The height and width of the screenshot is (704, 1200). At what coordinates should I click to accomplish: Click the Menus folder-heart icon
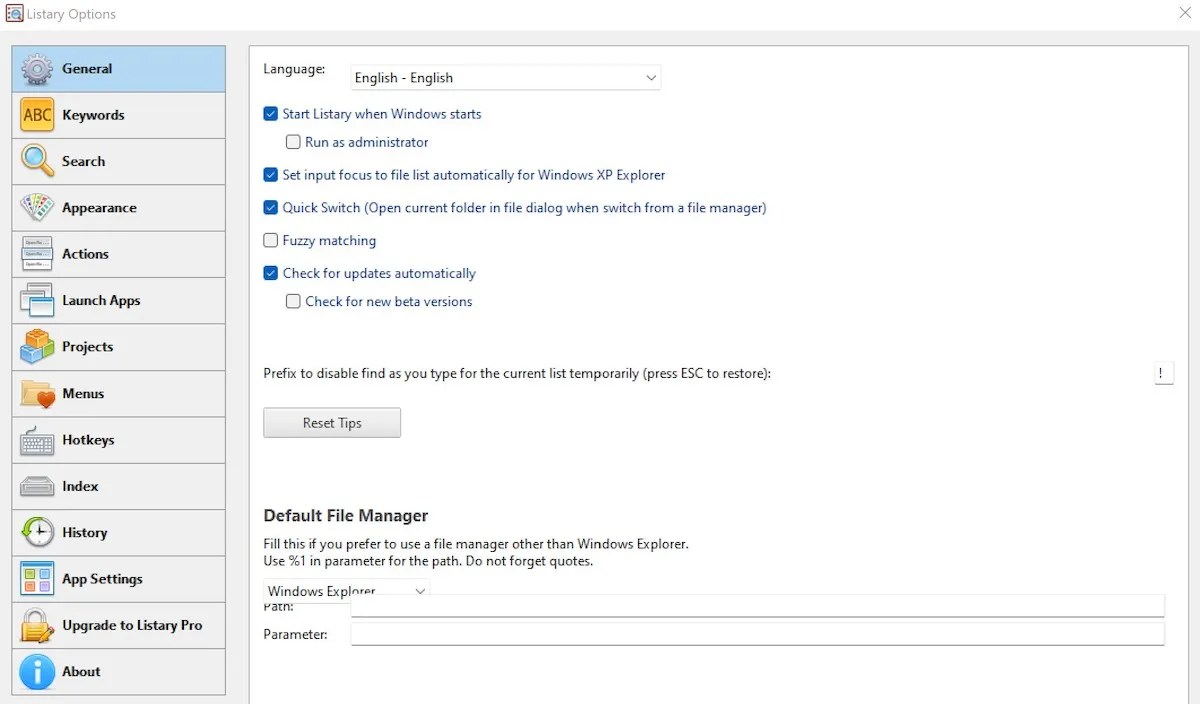tap(36, 393)
